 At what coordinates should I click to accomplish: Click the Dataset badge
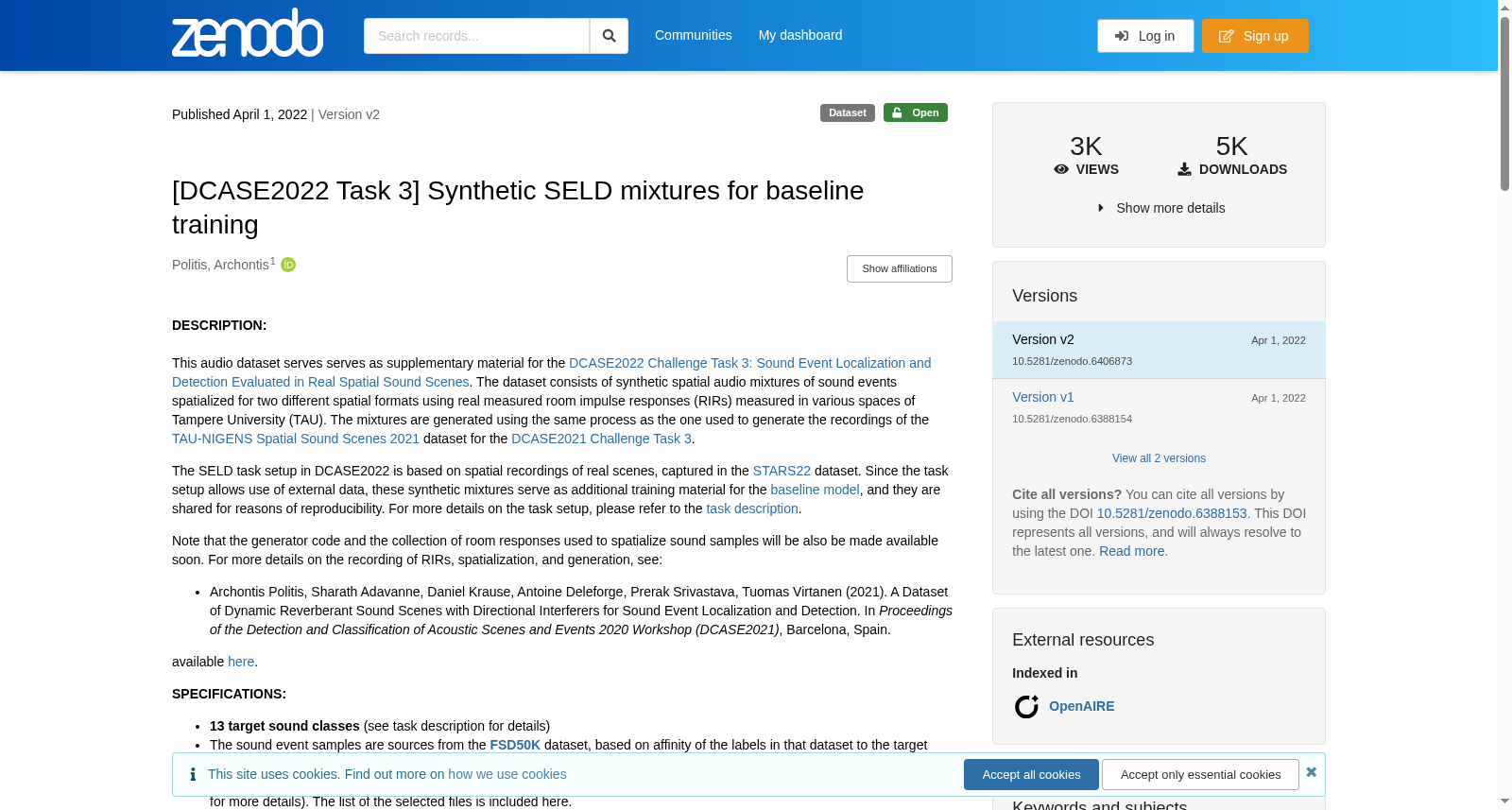pos(848,112)
